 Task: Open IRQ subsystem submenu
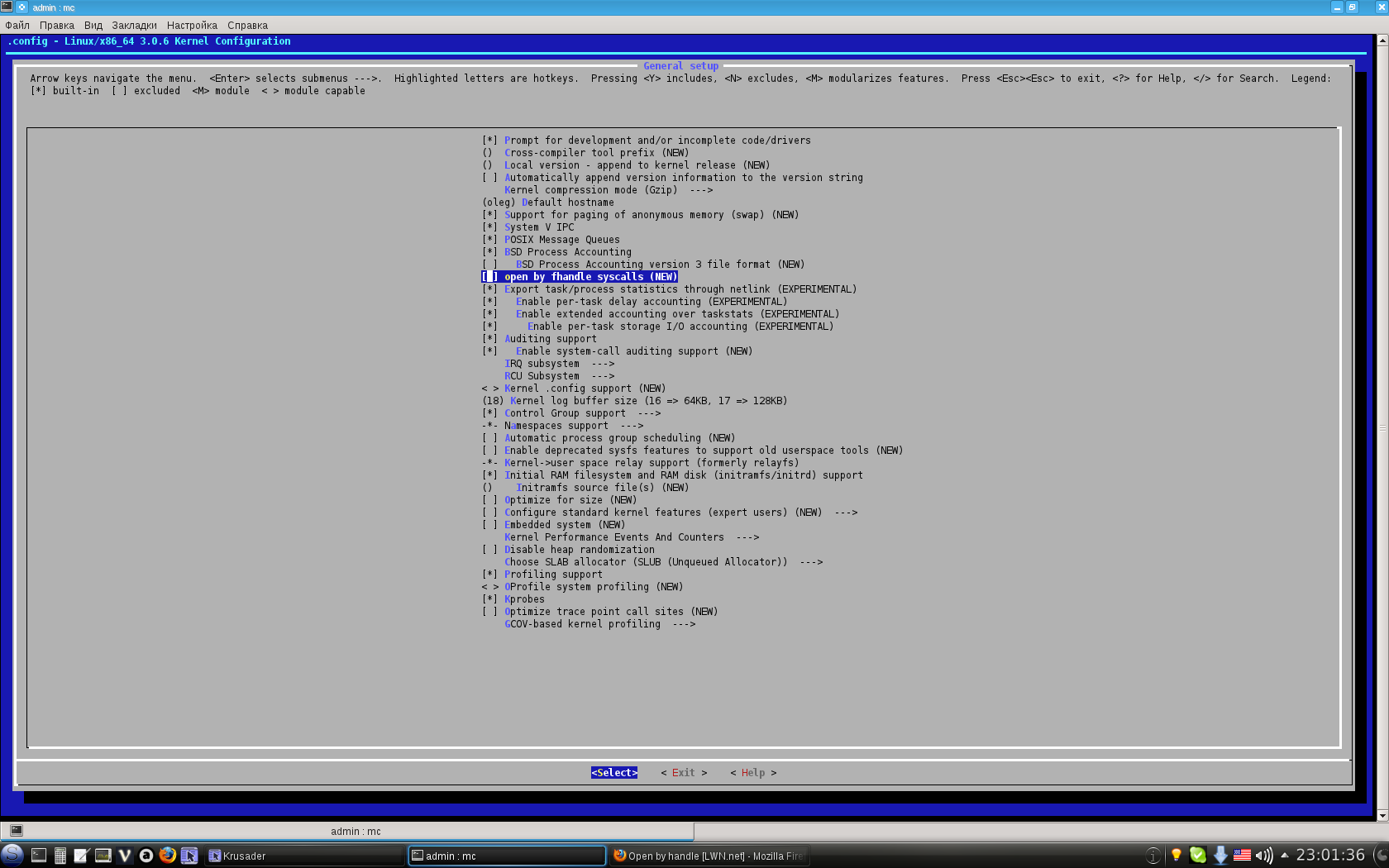click(560, 364)
